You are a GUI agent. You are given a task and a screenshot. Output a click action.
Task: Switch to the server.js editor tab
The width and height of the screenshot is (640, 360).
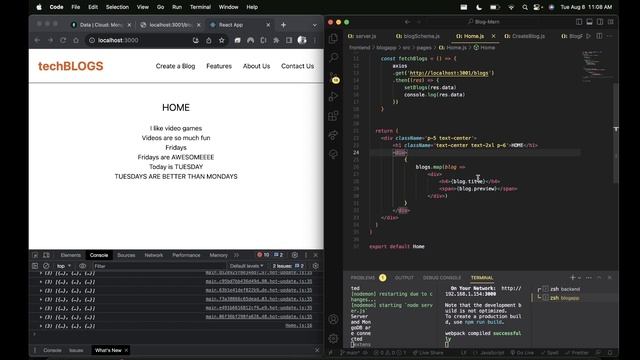point(362,36)
